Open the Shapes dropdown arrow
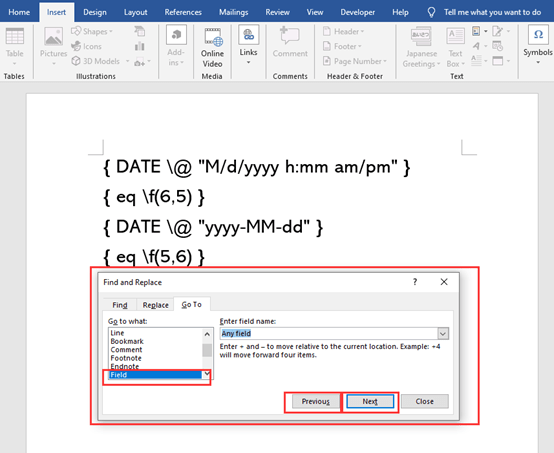 pyautogui.click(x=111, y=31)
